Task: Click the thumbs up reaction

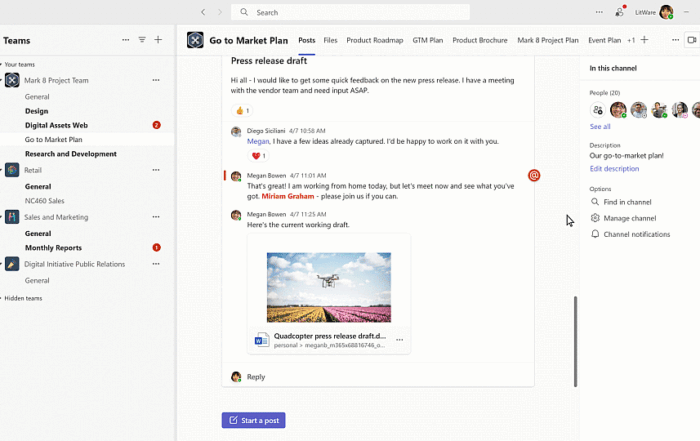Action: (x=242, y=111)
